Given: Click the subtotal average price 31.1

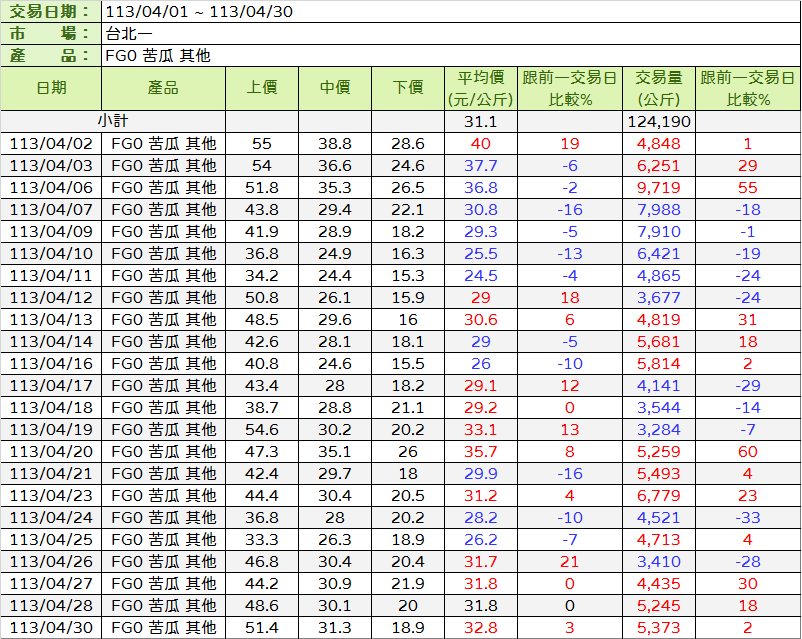Looking at the screenshot, I should (480, 121).
